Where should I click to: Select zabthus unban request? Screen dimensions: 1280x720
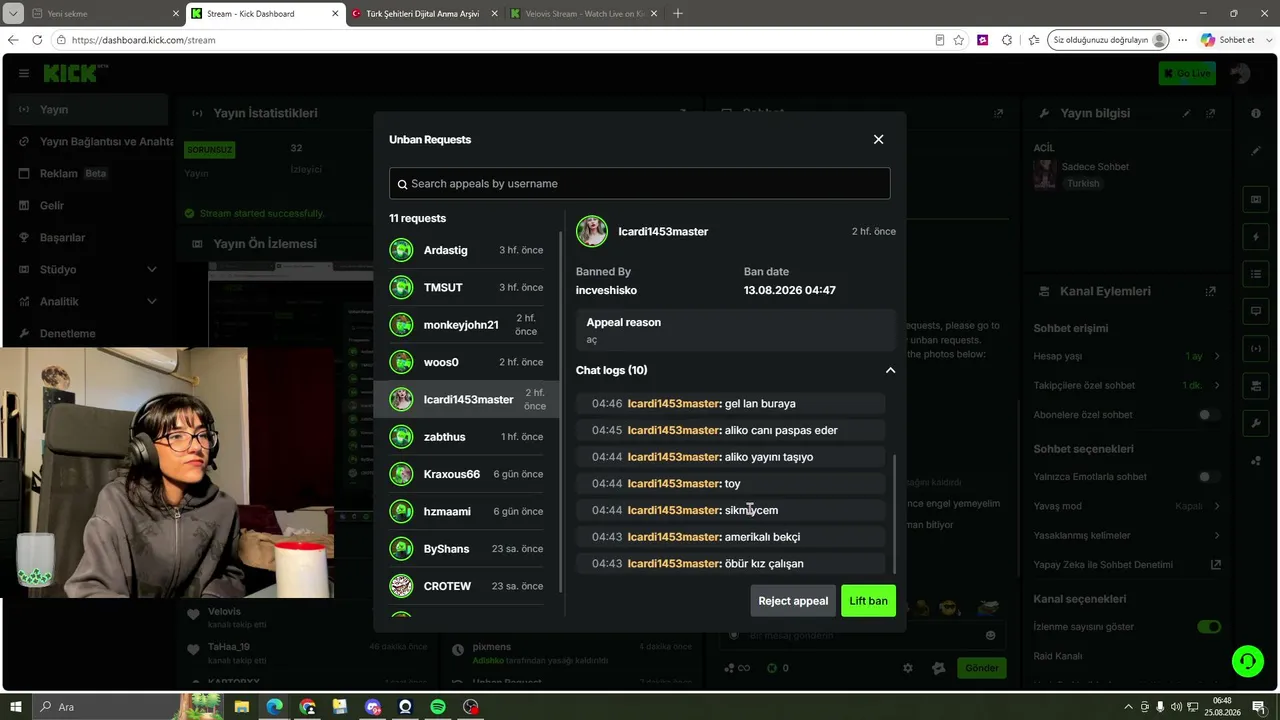(x=468, y=437)
